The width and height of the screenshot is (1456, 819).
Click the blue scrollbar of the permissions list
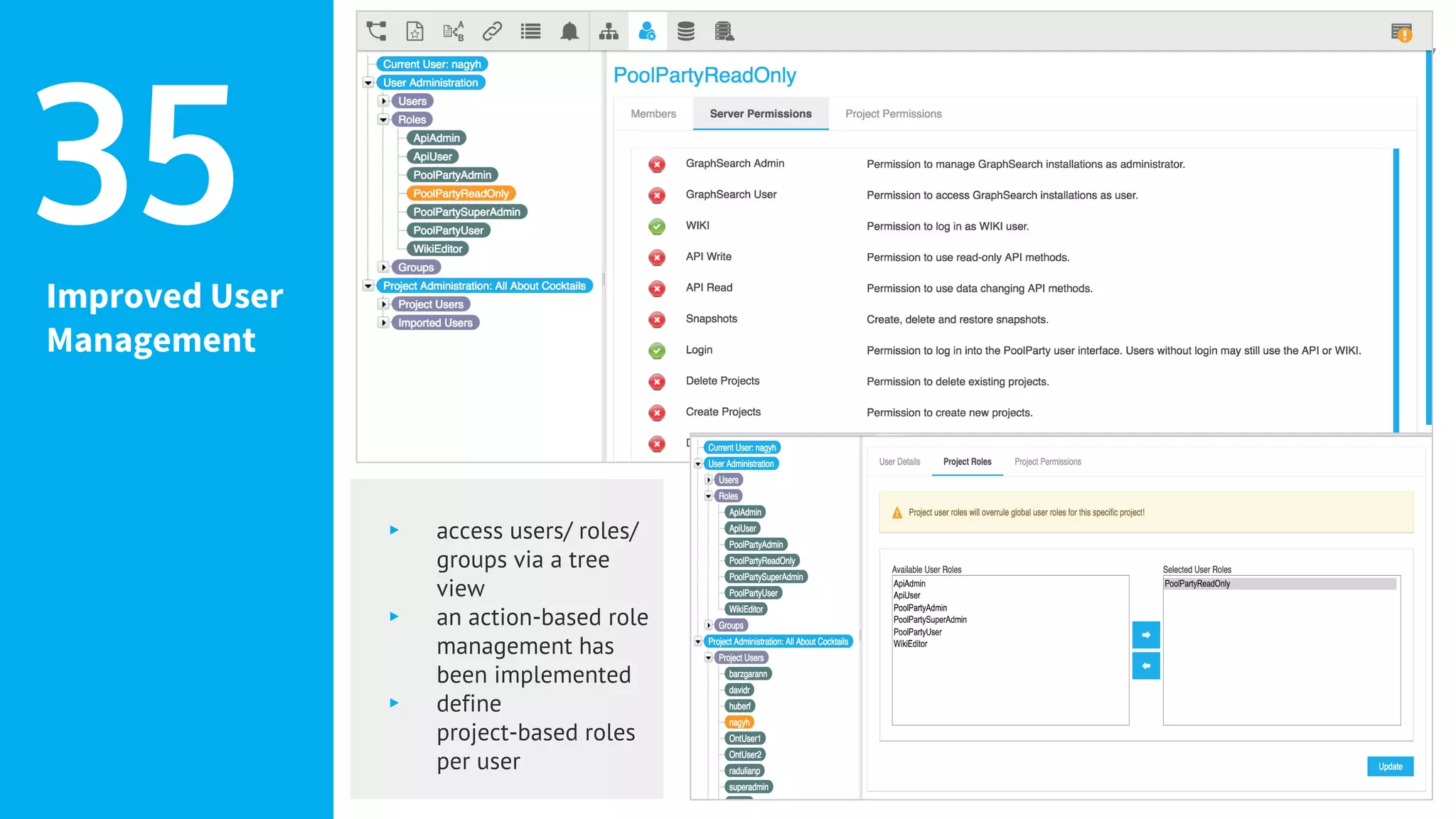coord(1396,290)
